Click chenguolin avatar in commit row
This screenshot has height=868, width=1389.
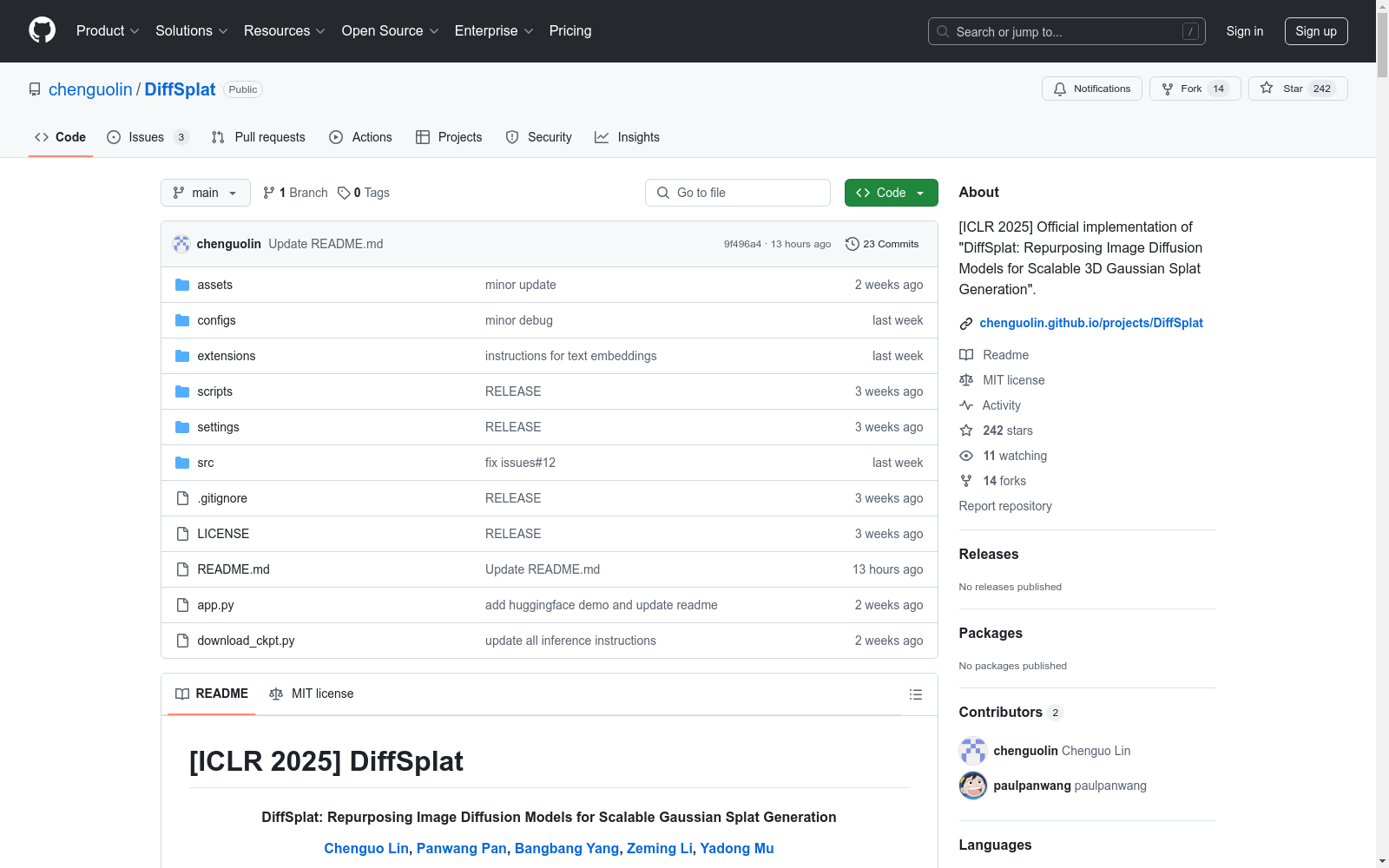181,244
